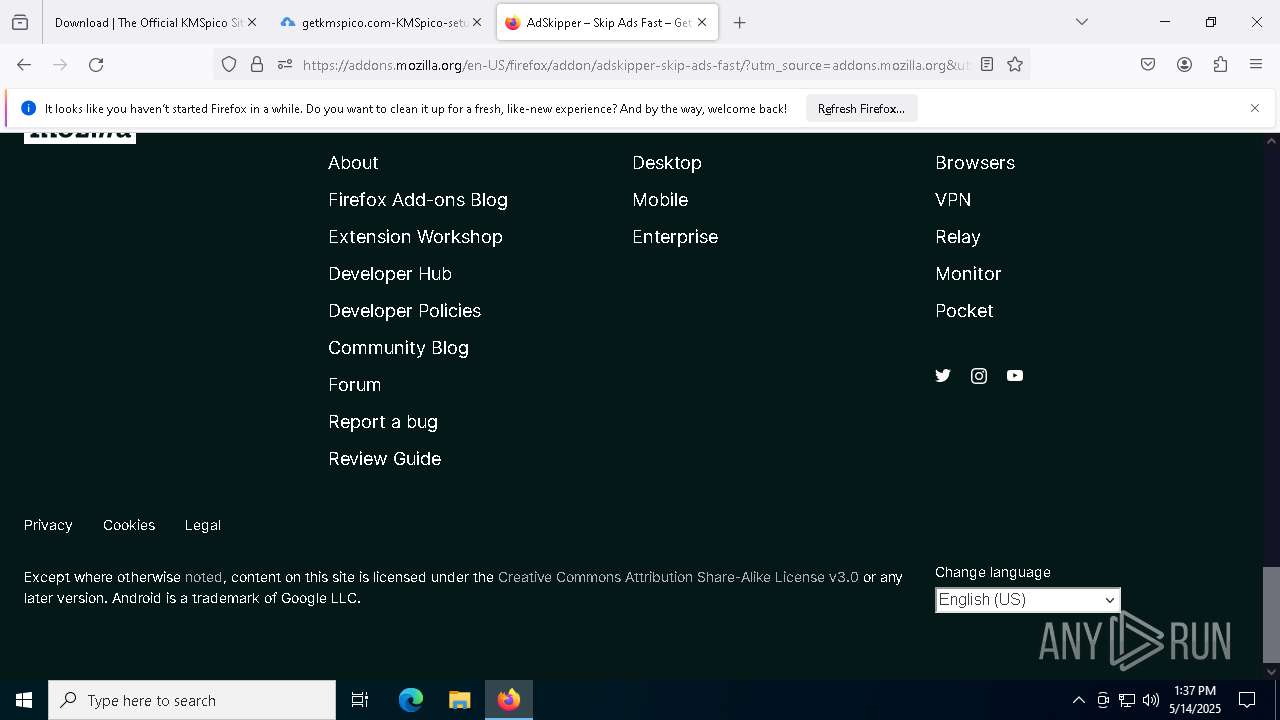View site security padlock info
The width and height of the screenshot is (1280, 720).
click(x=257, y=65)
